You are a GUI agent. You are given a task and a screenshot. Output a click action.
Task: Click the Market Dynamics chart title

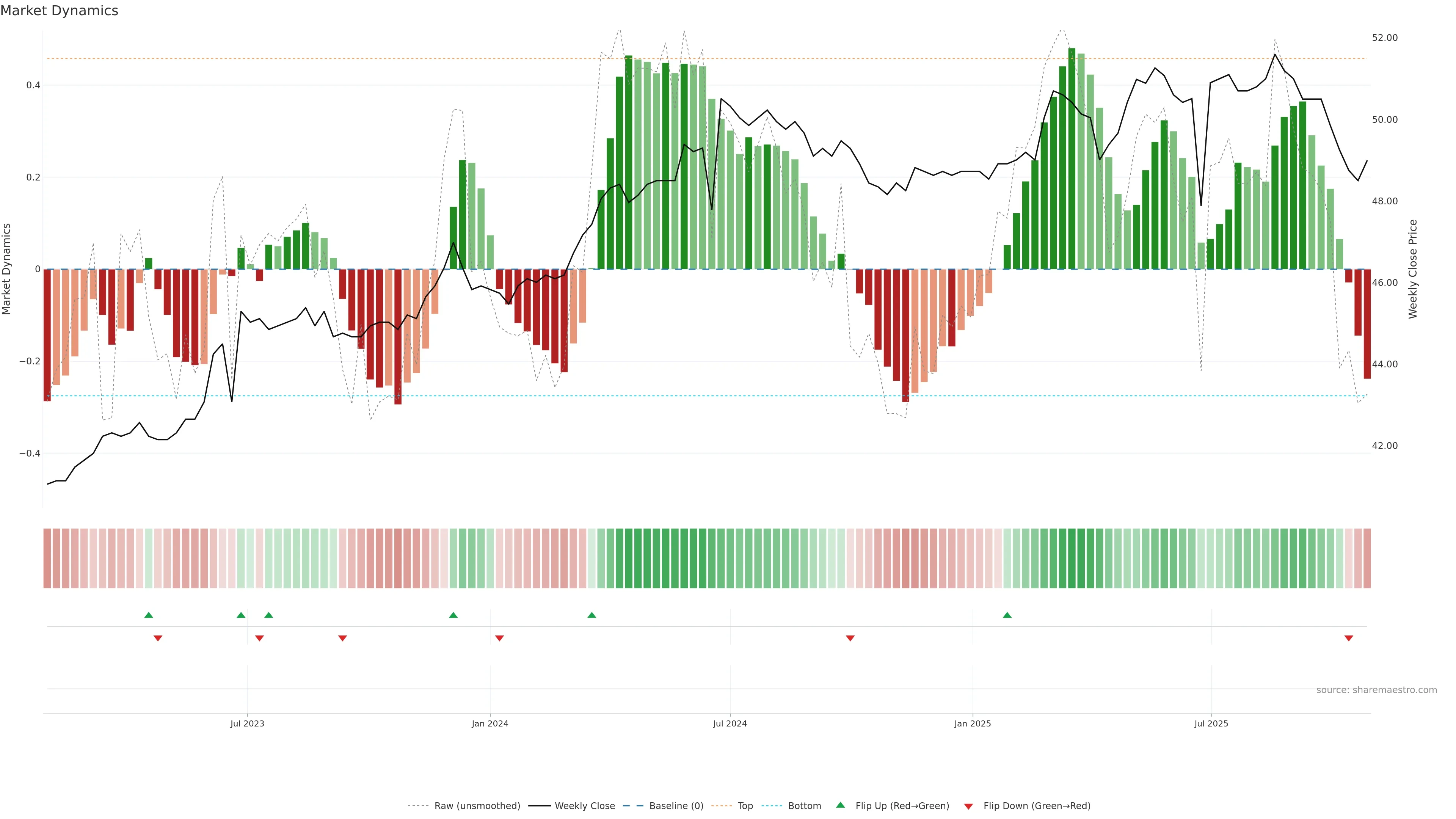pyautogui.click(x=60, y=11)
